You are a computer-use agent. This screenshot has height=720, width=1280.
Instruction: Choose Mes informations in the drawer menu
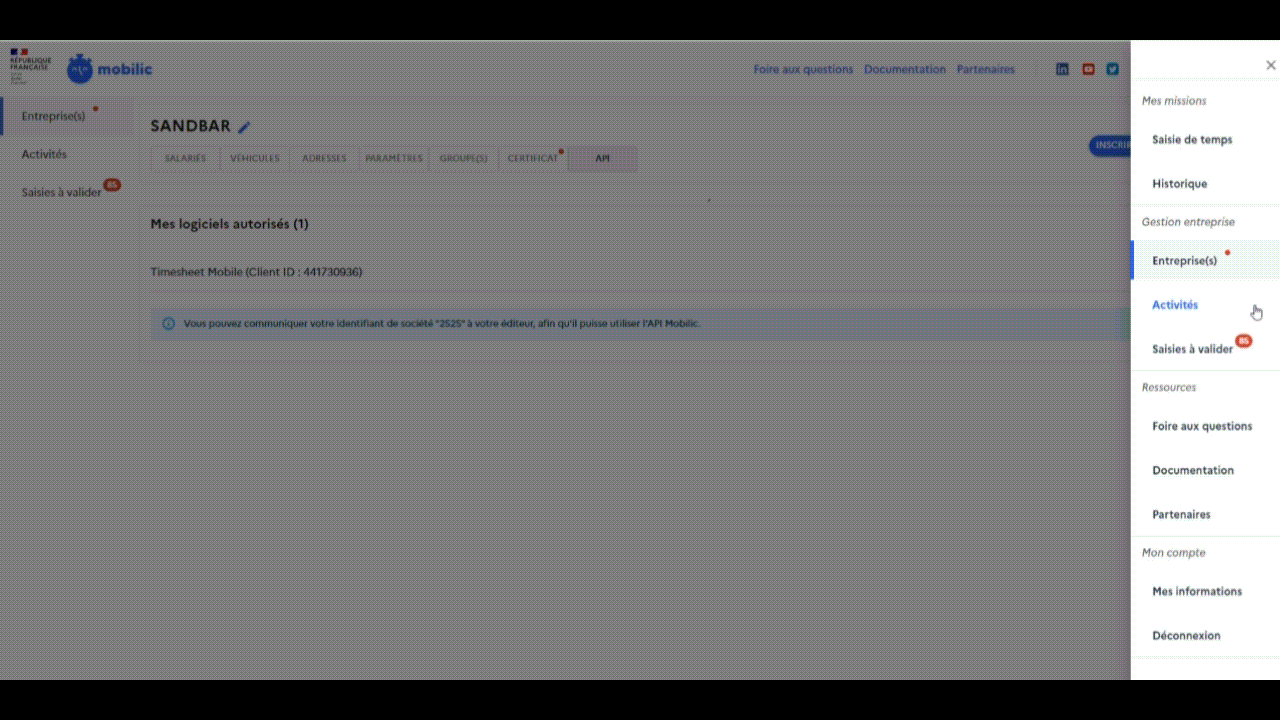(1196, 591)
